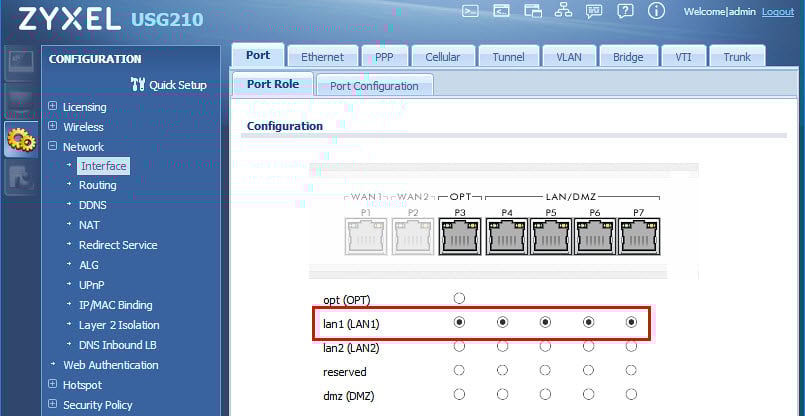Open the VTI tab
The height and width of the screenshot is (416, 805).
[x=683, y=56]
